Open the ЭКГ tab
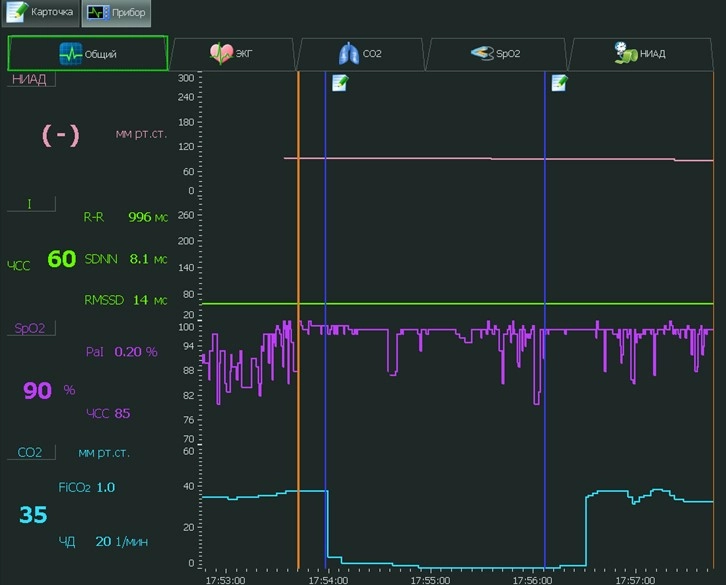Image resolution: width=726 pixels, height=585 pixels. [232, 54]
